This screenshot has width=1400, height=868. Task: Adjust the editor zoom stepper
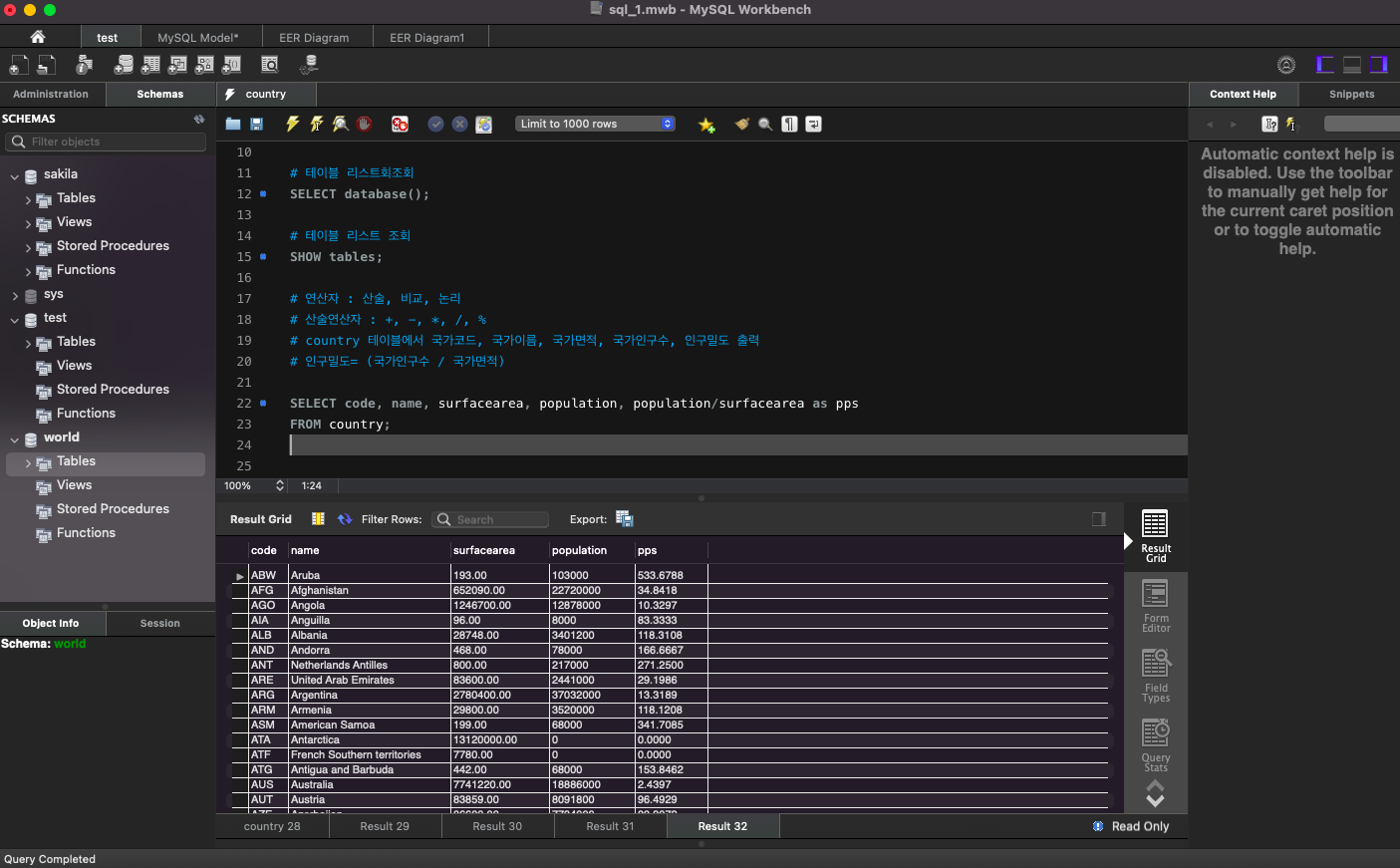(x=280, y=485)
